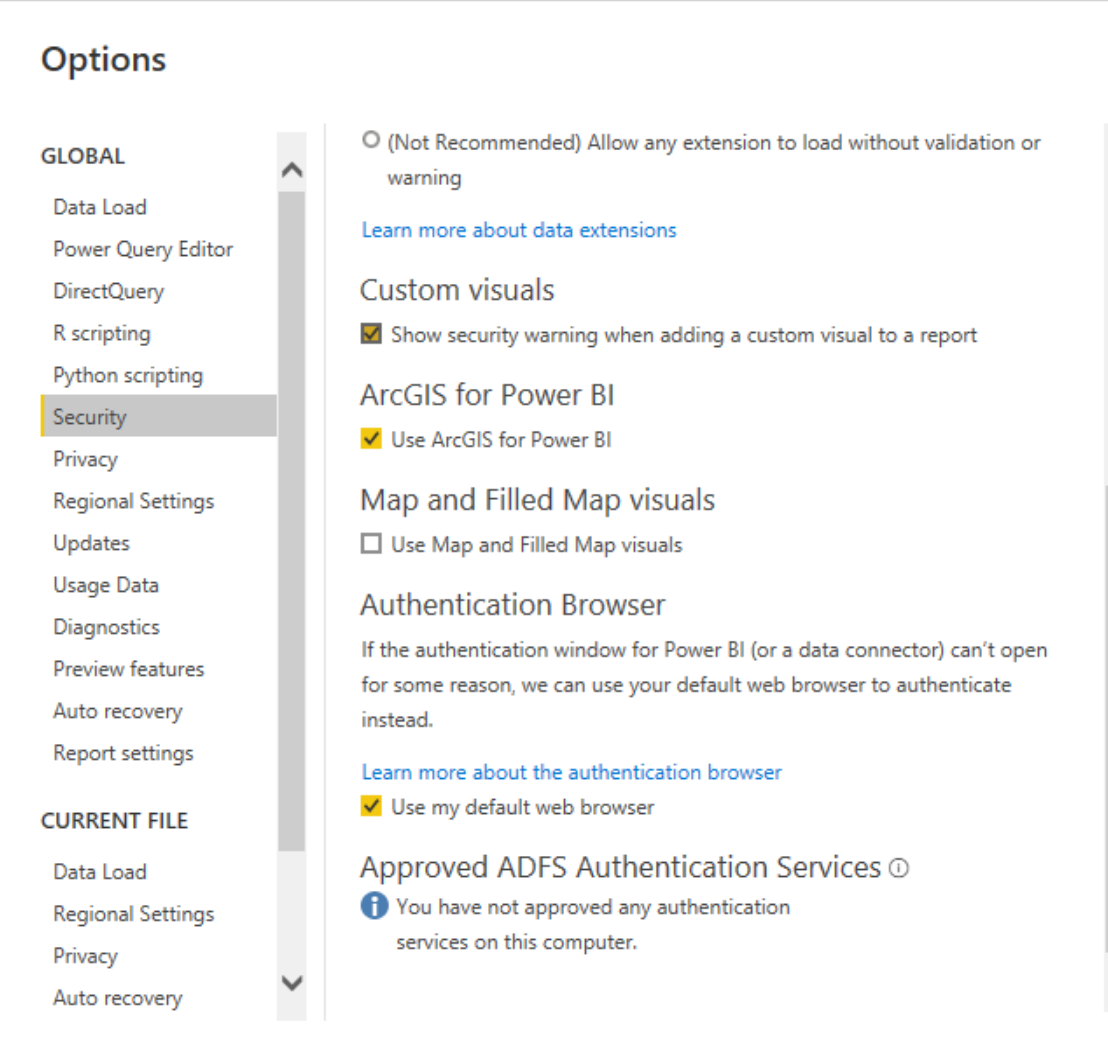Select R scripting options
The width and height of the screenshot is (1108, 1042).
point(102,333)
